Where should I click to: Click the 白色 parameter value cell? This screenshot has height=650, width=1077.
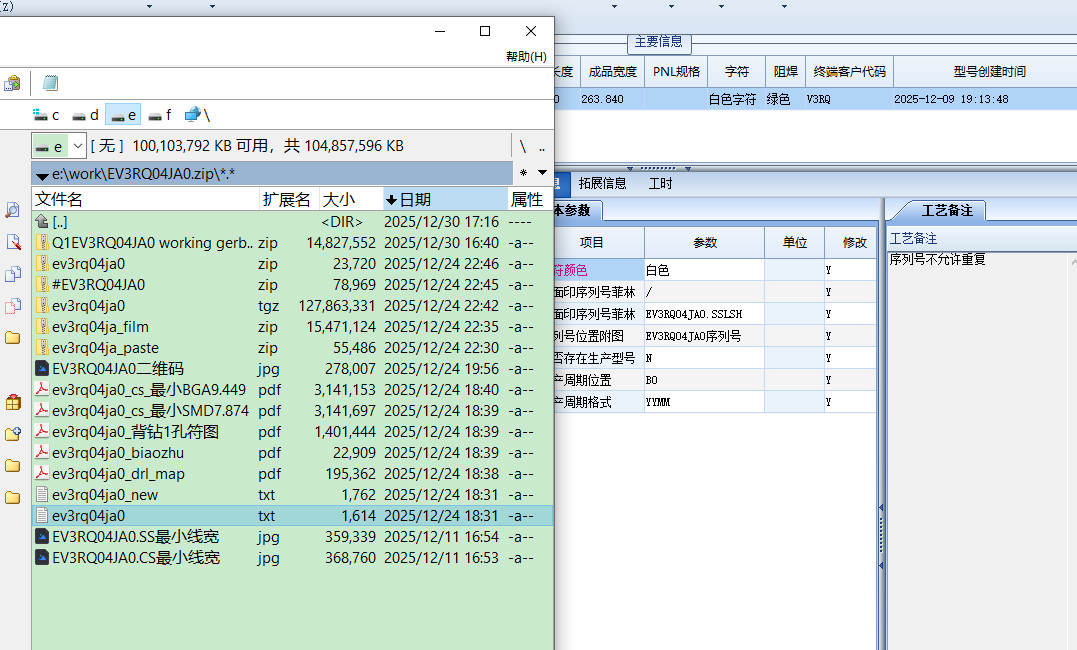(x=704, y=270)
